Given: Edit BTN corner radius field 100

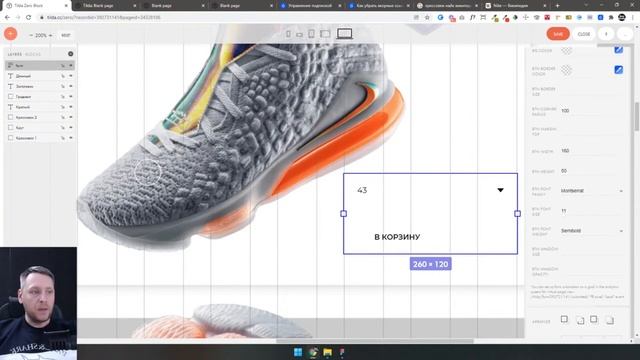Looking at the screenshot, I should pyautogui.click(x=592, y=111).
